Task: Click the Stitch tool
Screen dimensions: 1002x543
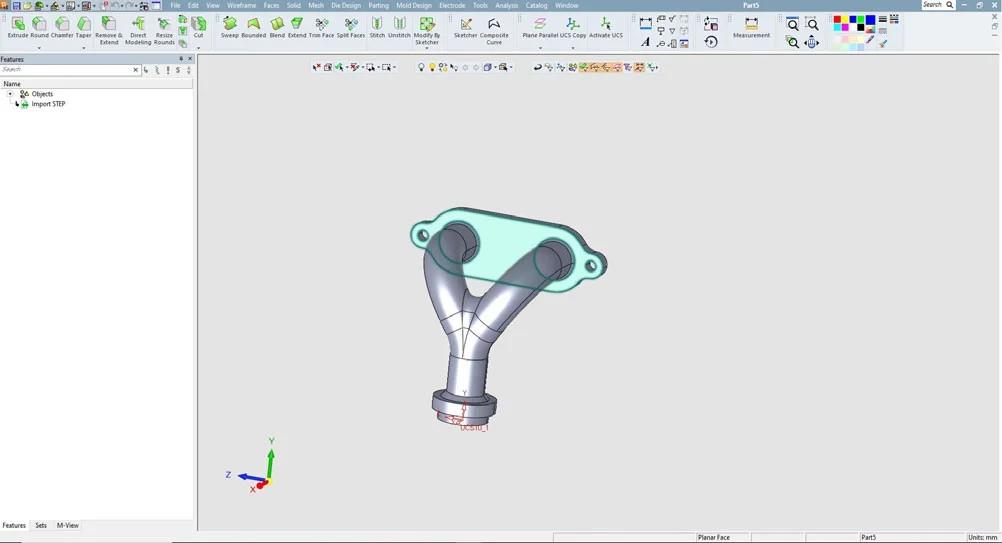Action: click(x=378, y=27)
